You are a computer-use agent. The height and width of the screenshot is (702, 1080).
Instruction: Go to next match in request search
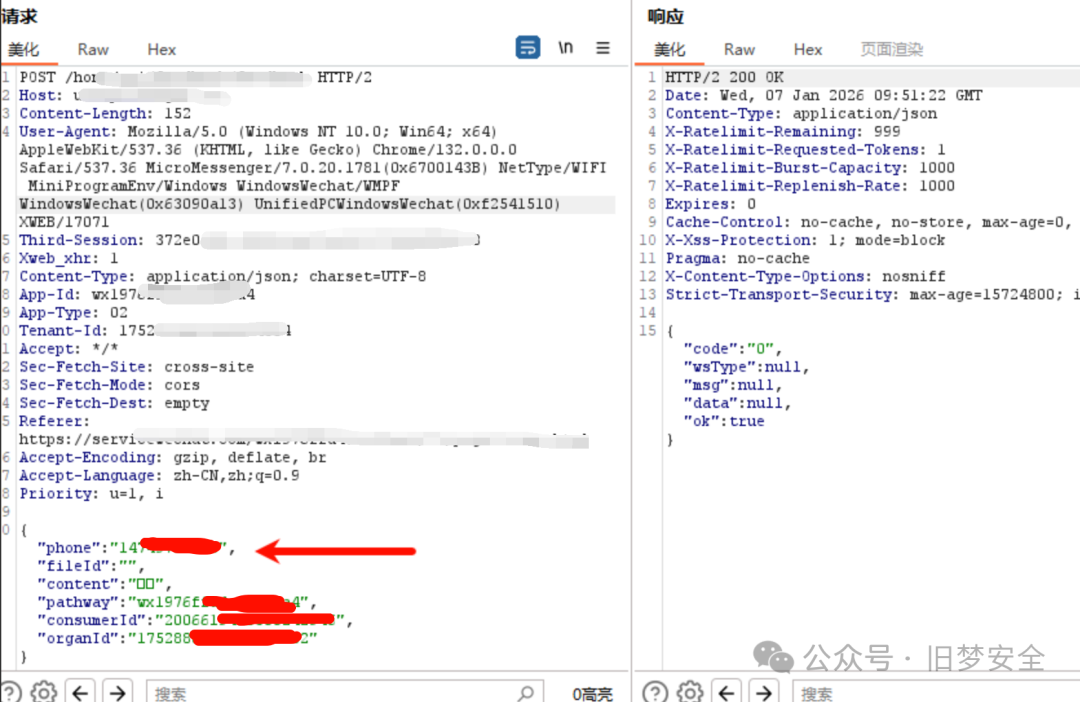[x=117, y=692]
